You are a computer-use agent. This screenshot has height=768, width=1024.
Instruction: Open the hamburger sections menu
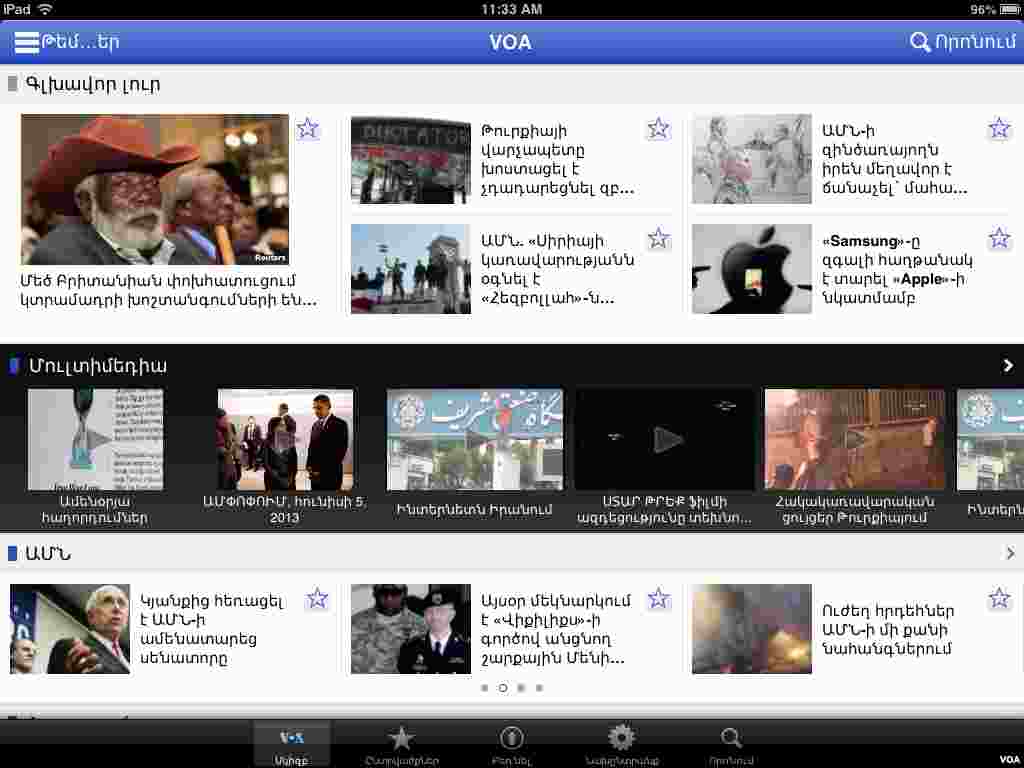[26, 42]
